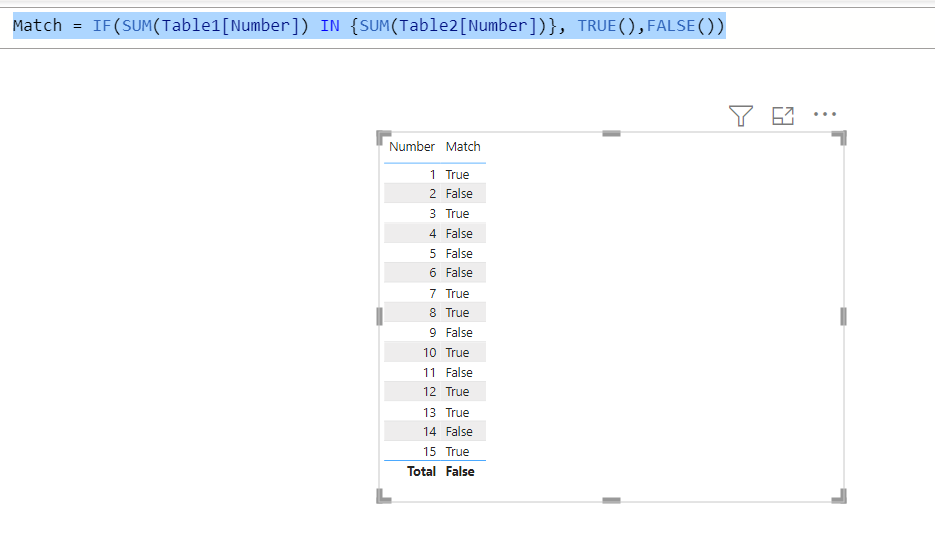Click the visual's right middle resize handle
This screenshot has width=935, height=556.
843,316
